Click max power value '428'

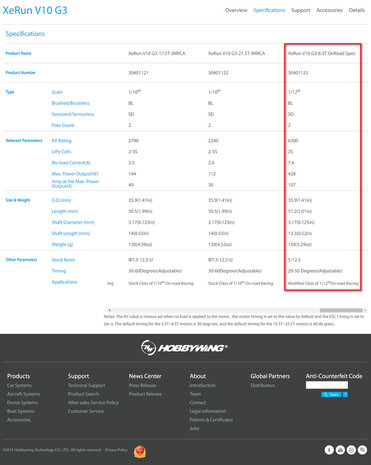[292, 174]
